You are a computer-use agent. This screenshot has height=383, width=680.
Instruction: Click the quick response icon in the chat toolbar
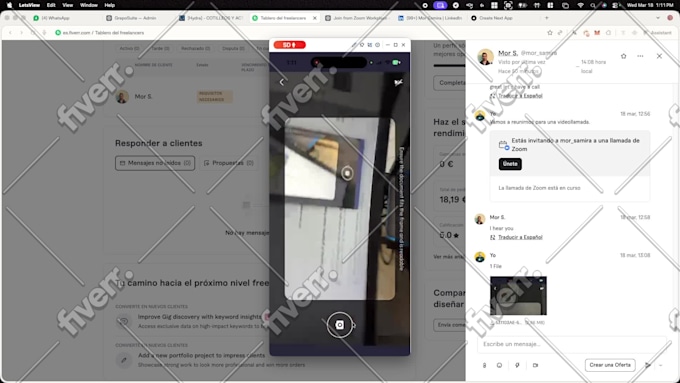click(517, 365)
